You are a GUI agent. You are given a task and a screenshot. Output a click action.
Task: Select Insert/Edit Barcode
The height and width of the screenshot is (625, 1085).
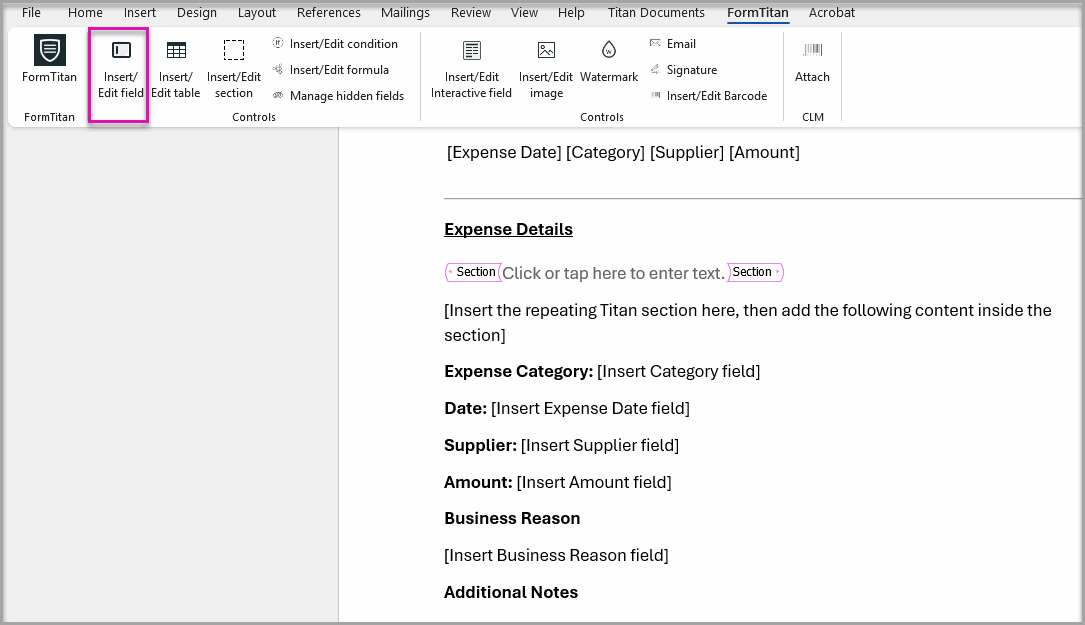(709, 96)
